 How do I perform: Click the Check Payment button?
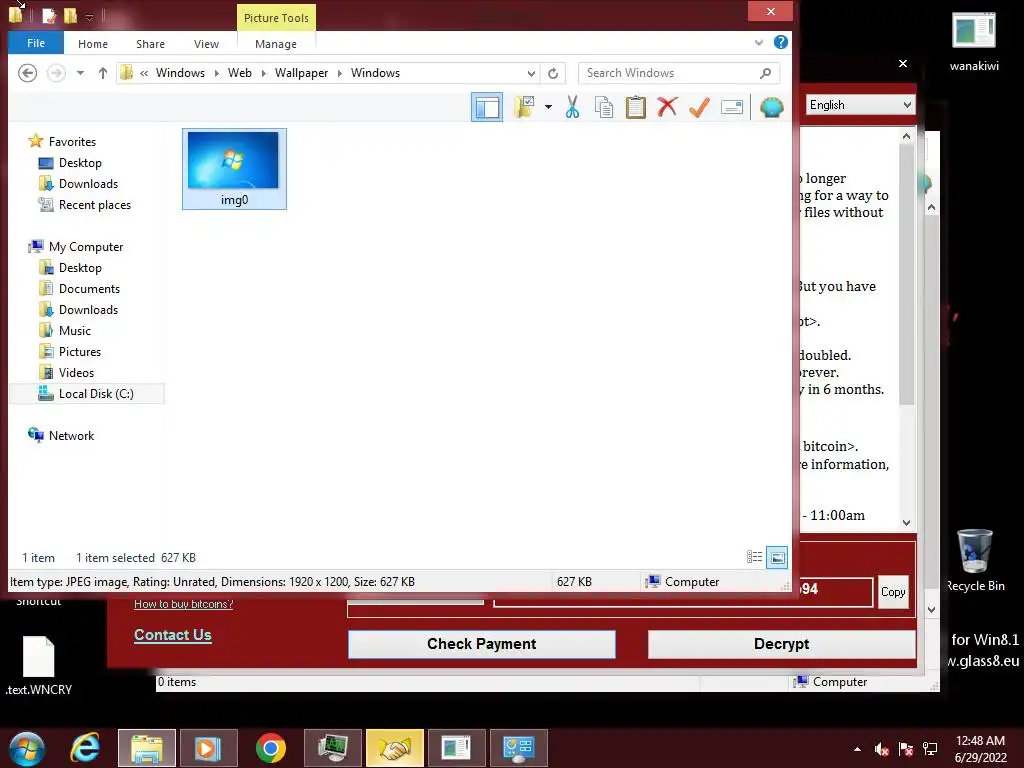tap(482, 644)
